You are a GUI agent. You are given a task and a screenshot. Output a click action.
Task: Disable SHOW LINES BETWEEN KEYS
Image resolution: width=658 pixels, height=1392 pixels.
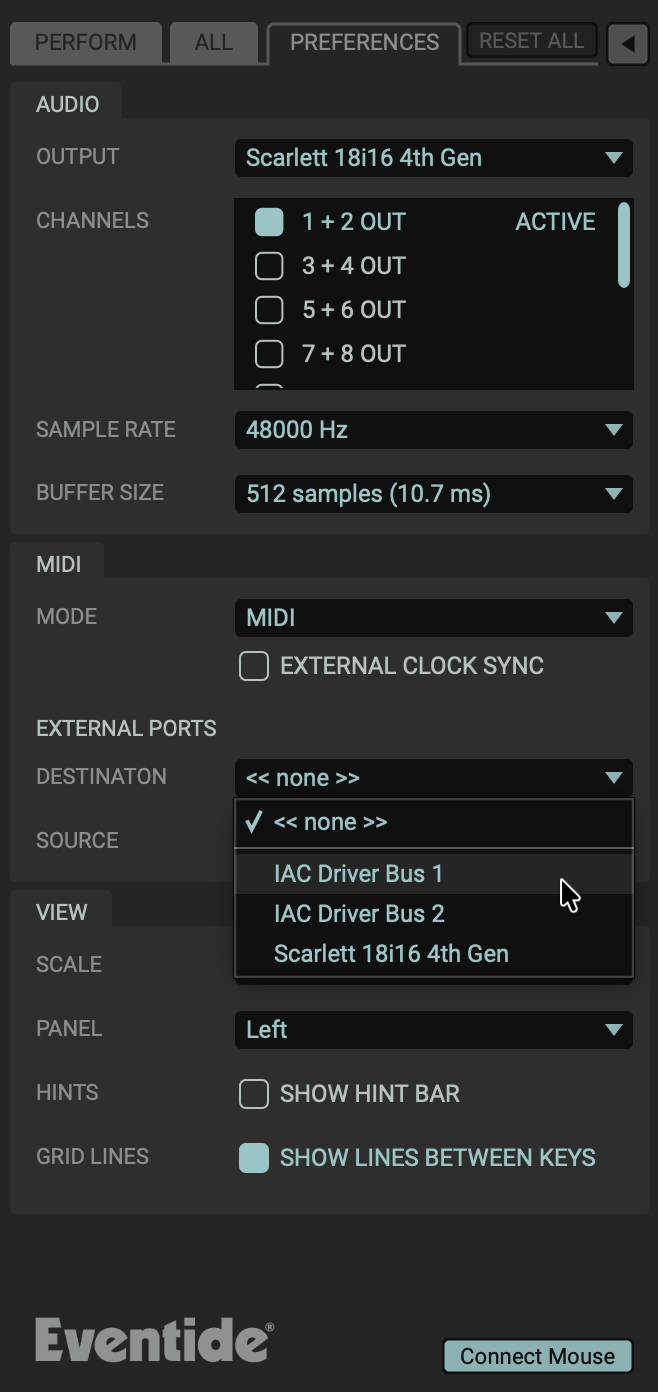(254, 1158)
